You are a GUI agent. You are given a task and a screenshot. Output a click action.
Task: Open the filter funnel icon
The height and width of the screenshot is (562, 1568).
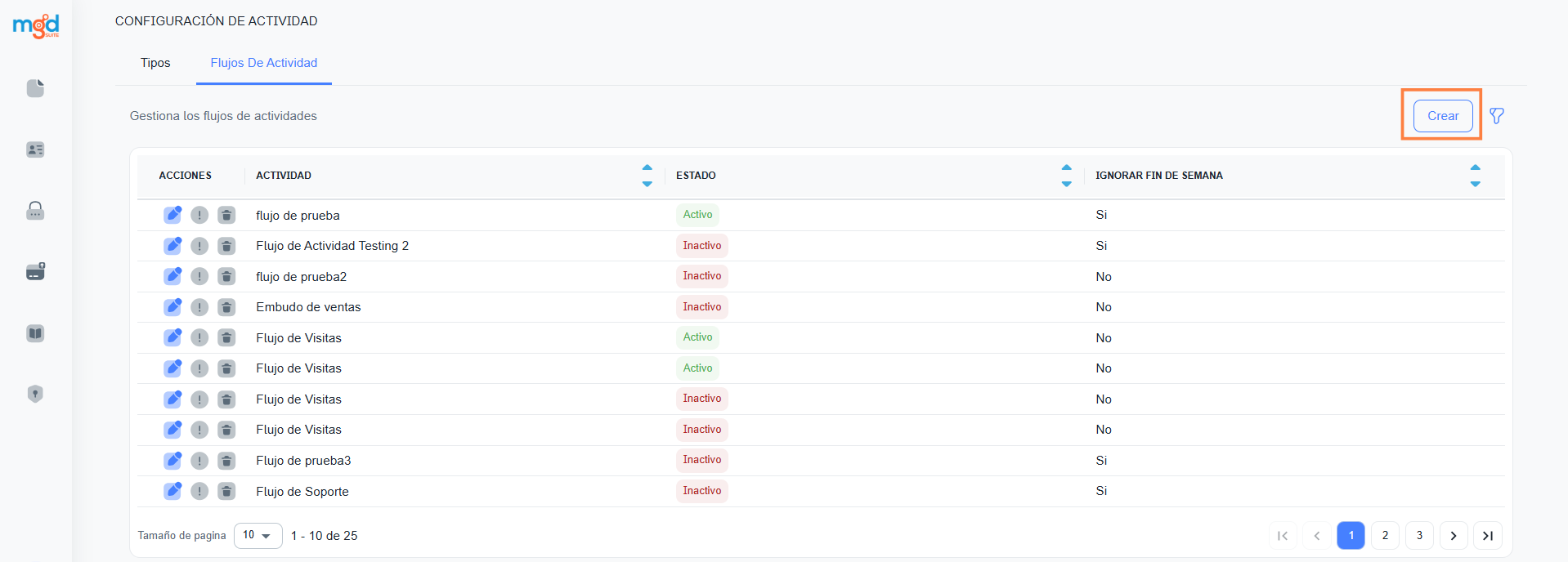pos(1496,116)
